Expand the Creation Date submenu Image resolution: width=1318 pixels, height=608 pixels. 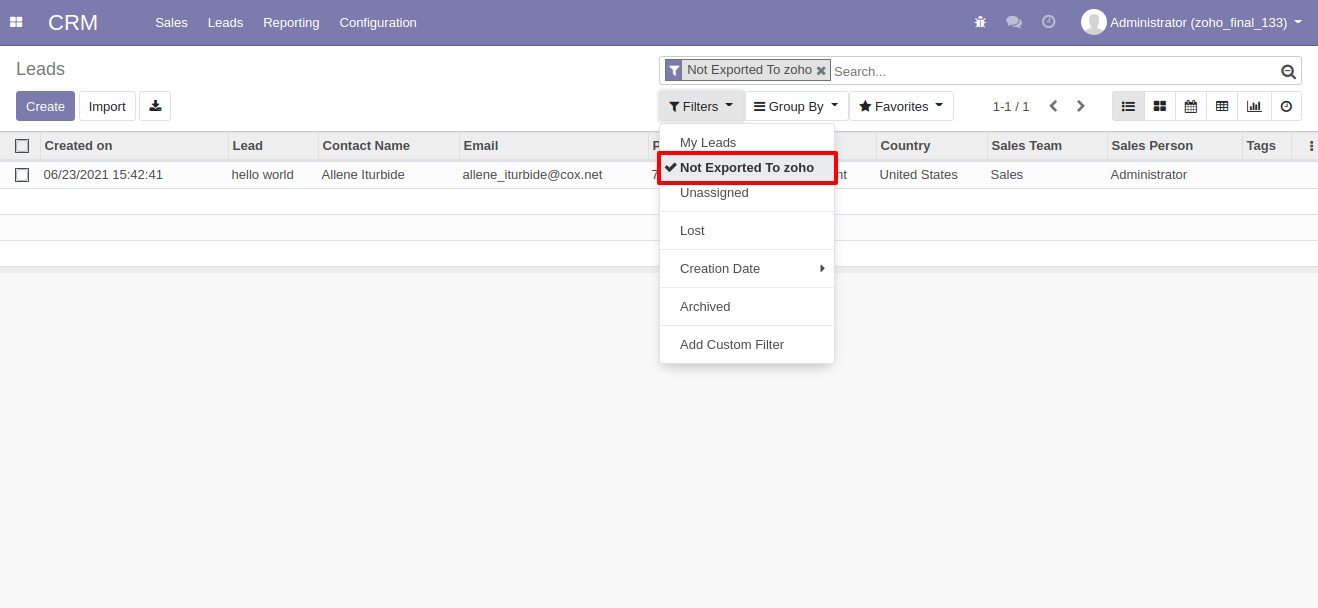pyautogui.click(x=747, y=269)
